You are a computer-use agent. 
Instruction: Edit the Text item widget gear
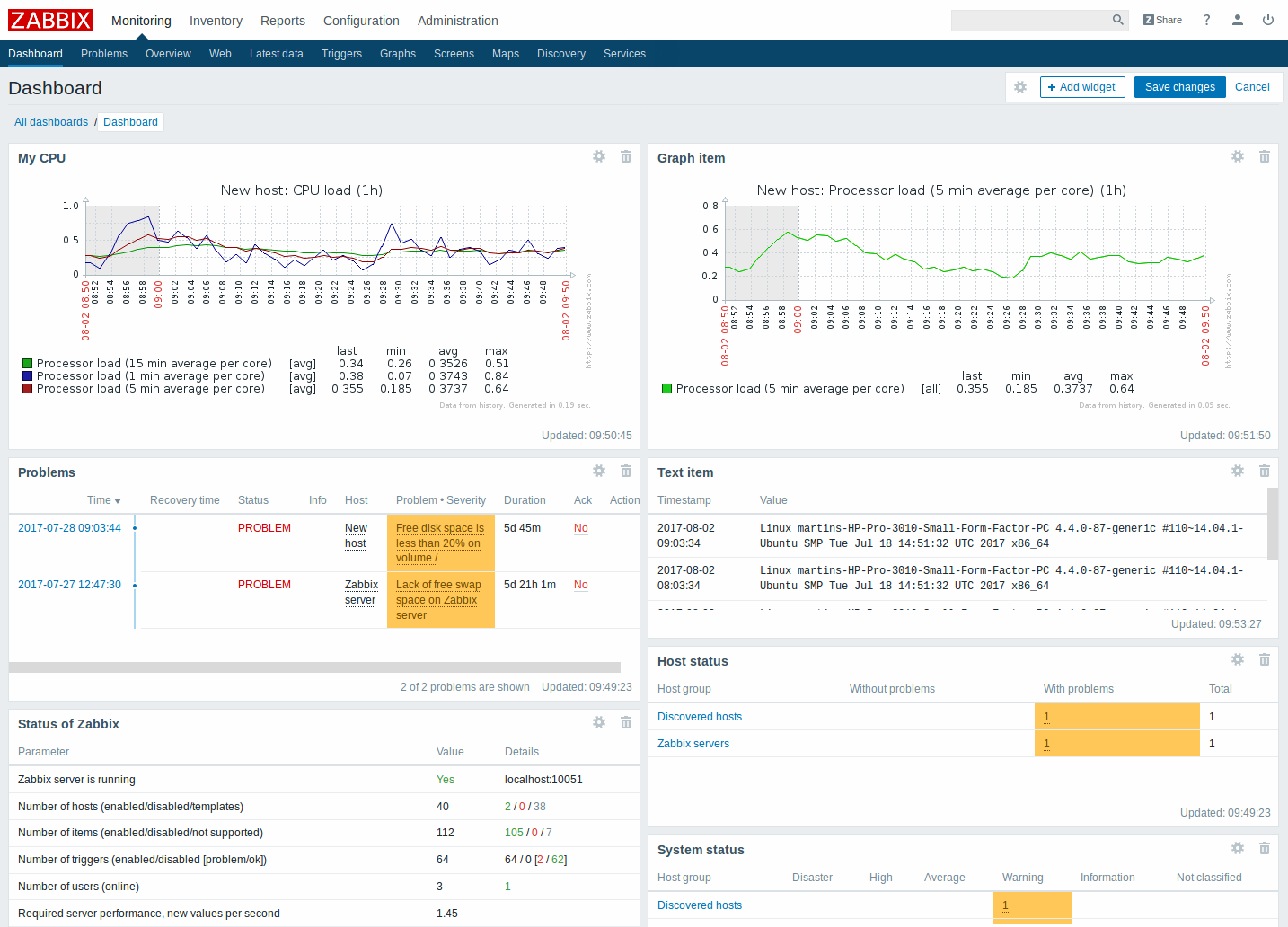(1238, 471)
